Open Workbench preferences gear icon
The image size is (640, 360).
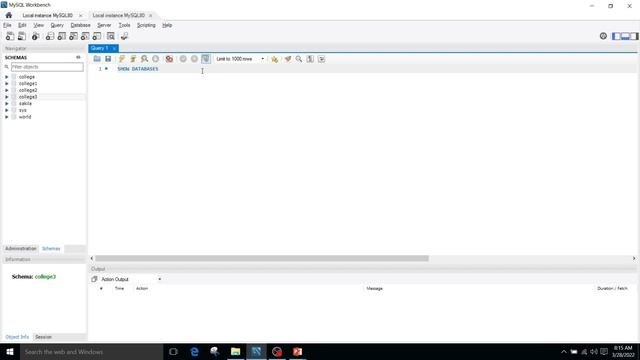[x=603, y=36]
